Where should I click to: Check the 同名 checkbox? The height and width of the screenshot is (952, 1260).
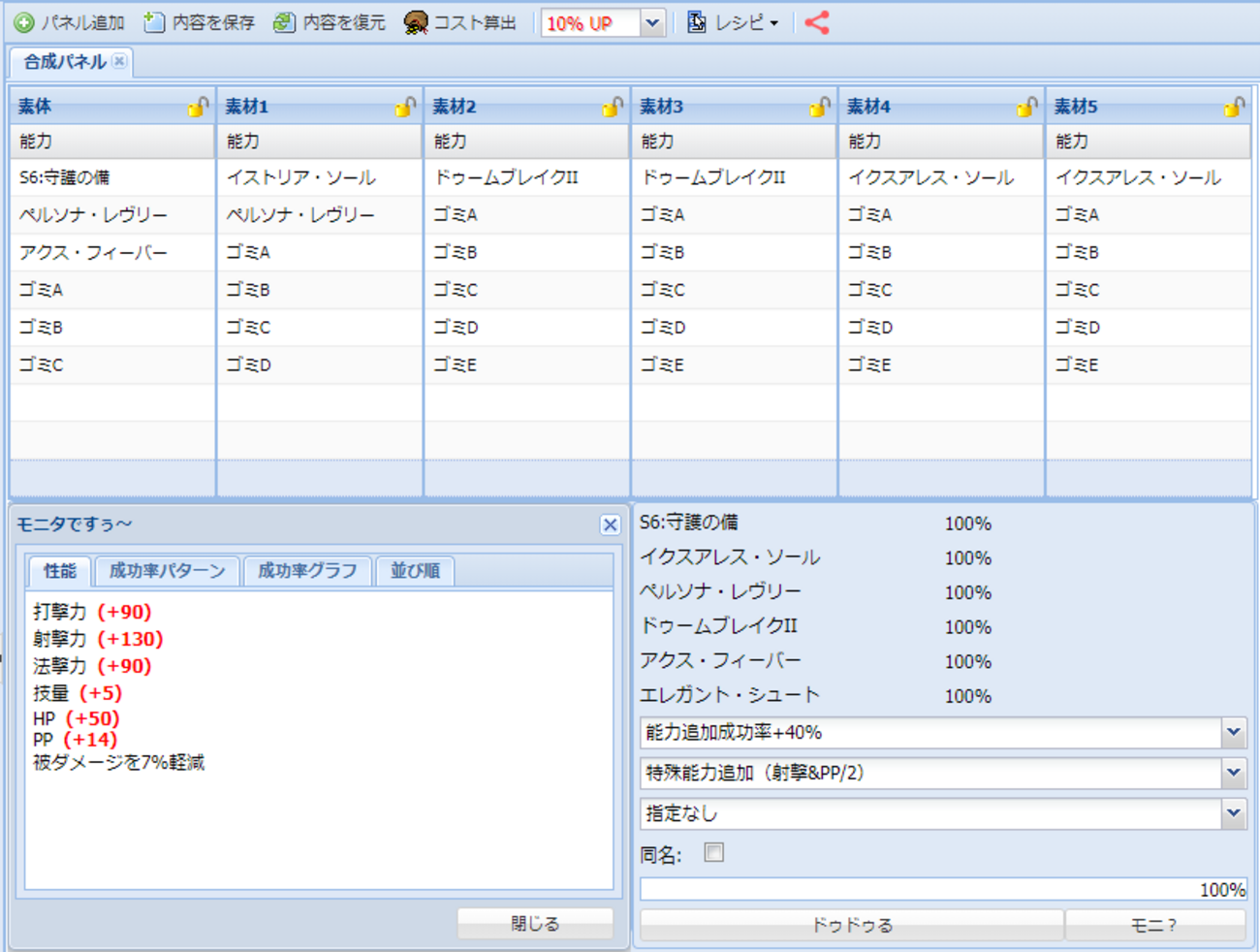[x=714, y=853]
